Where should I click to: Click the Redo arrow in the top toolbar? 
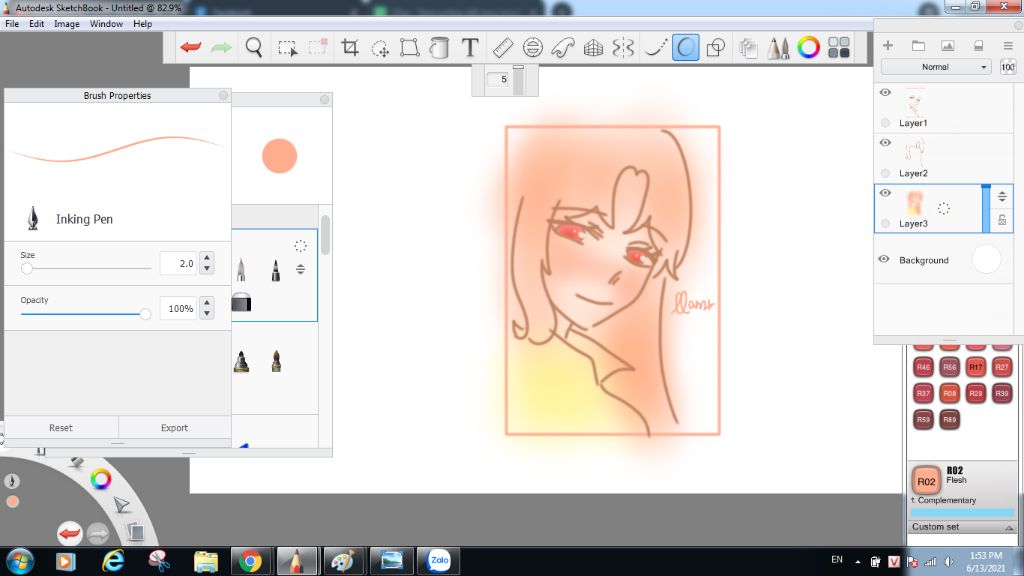click(x=221, y=47)
